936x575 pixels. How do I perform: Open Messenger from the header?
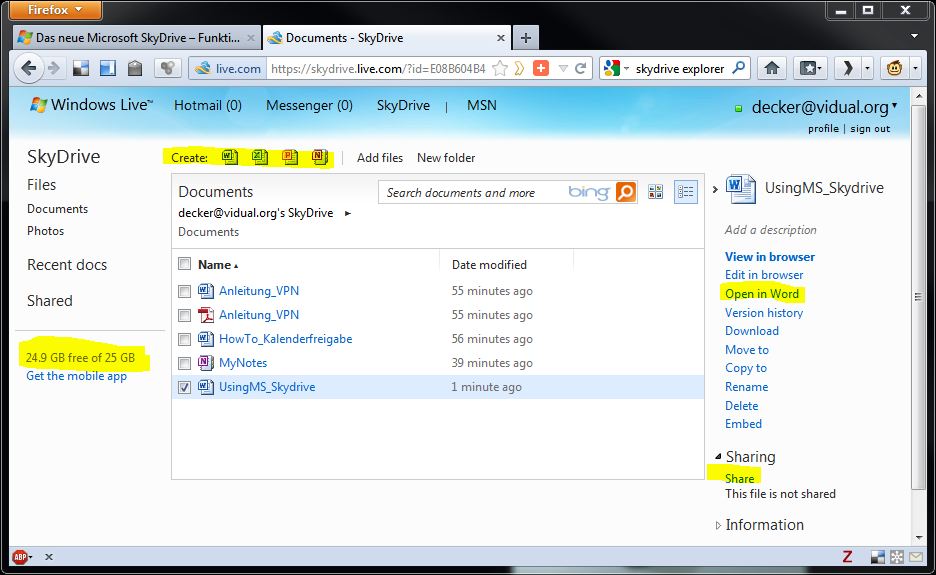point(309,105)
